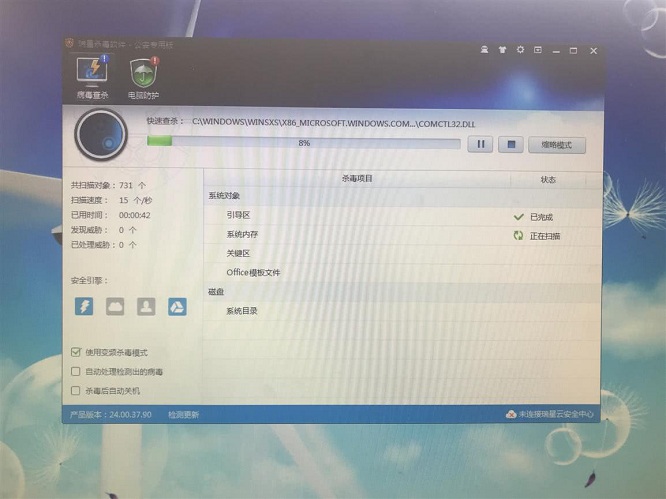The width and height of the screenshot is (666, 499).
Task: Select the cloud security engine icon
Action: (115, 306)
